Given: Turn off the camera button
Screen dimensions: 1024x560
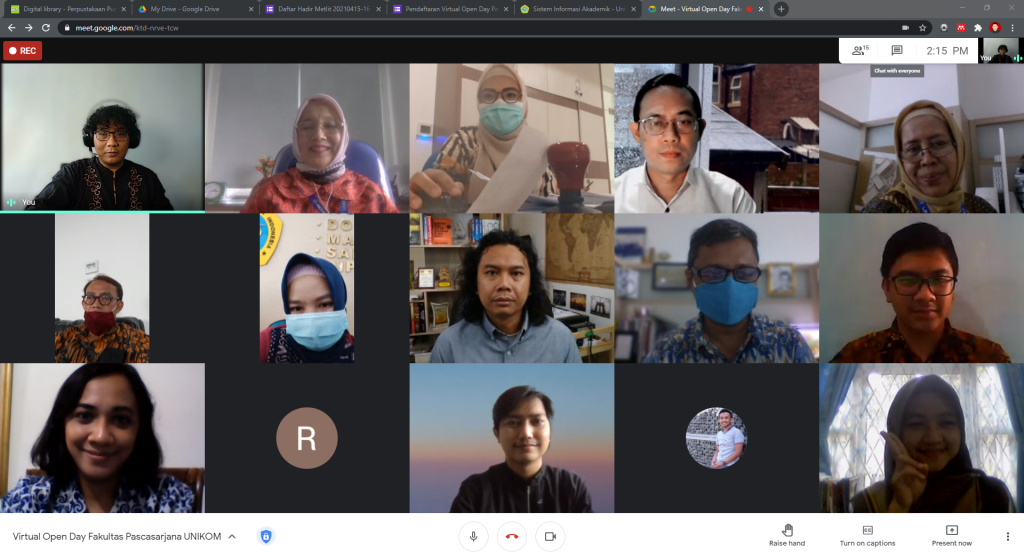Looking at the screenshot, I should 550,537.
